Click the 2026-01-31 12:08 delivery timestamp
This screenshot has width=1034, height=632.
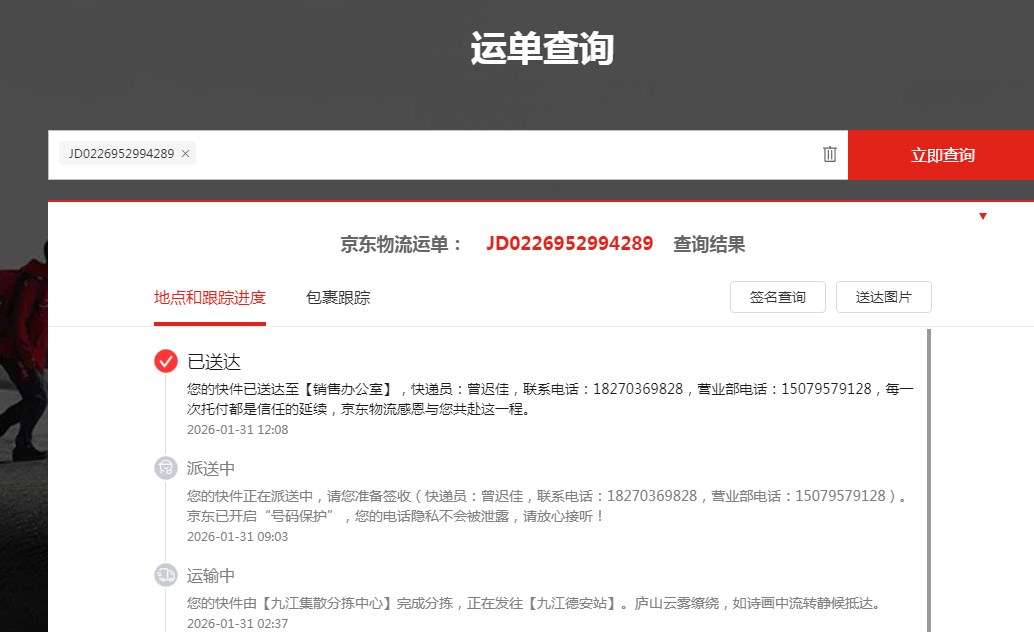(x=237, y=430)
